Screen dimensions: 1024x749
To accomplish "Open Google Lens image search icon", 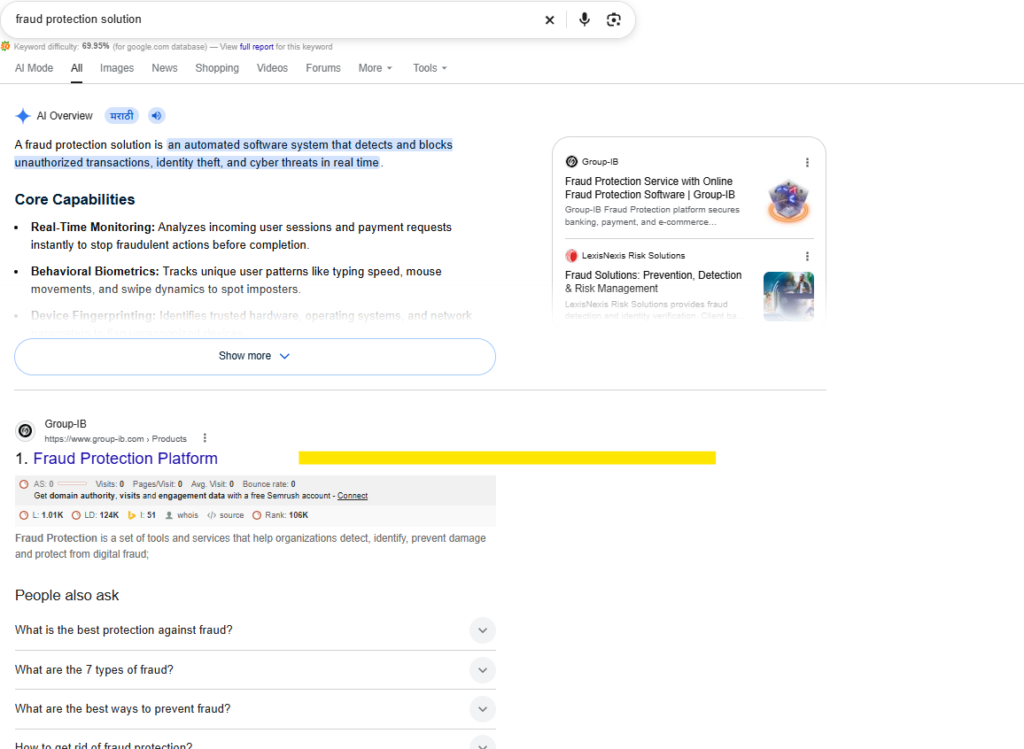I will [613, 20].
